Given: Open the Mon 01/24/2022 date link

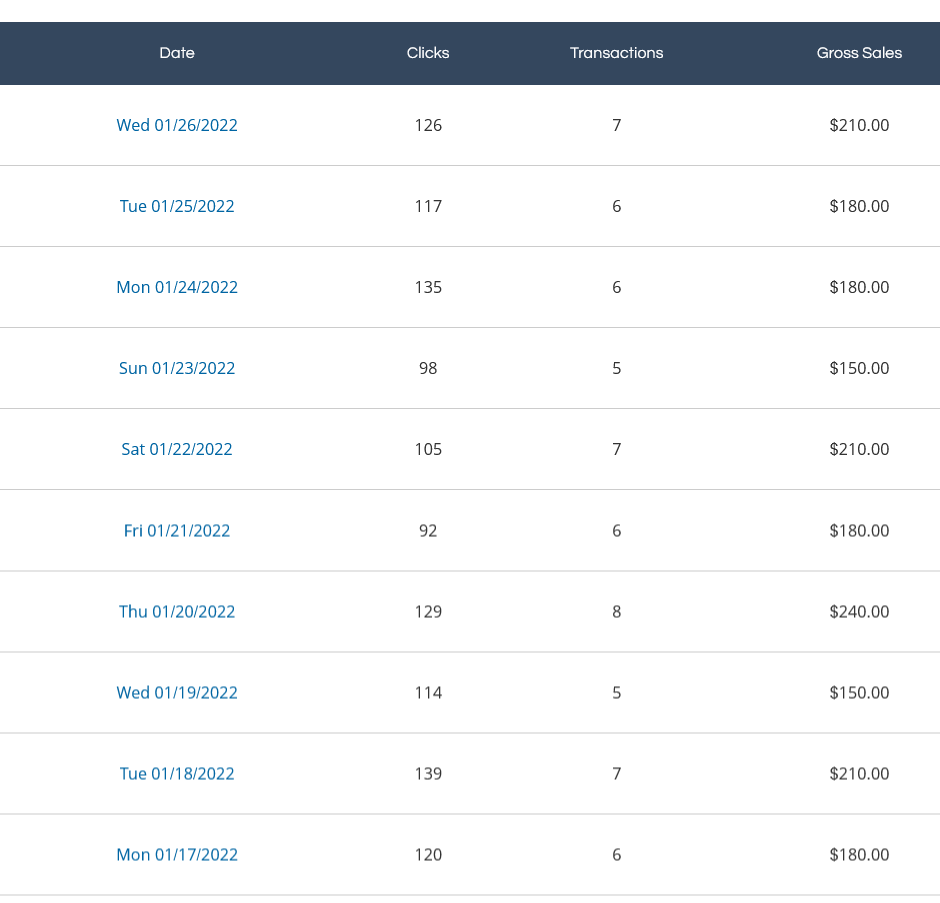Looking at the screenshot, I should [177, 287].
